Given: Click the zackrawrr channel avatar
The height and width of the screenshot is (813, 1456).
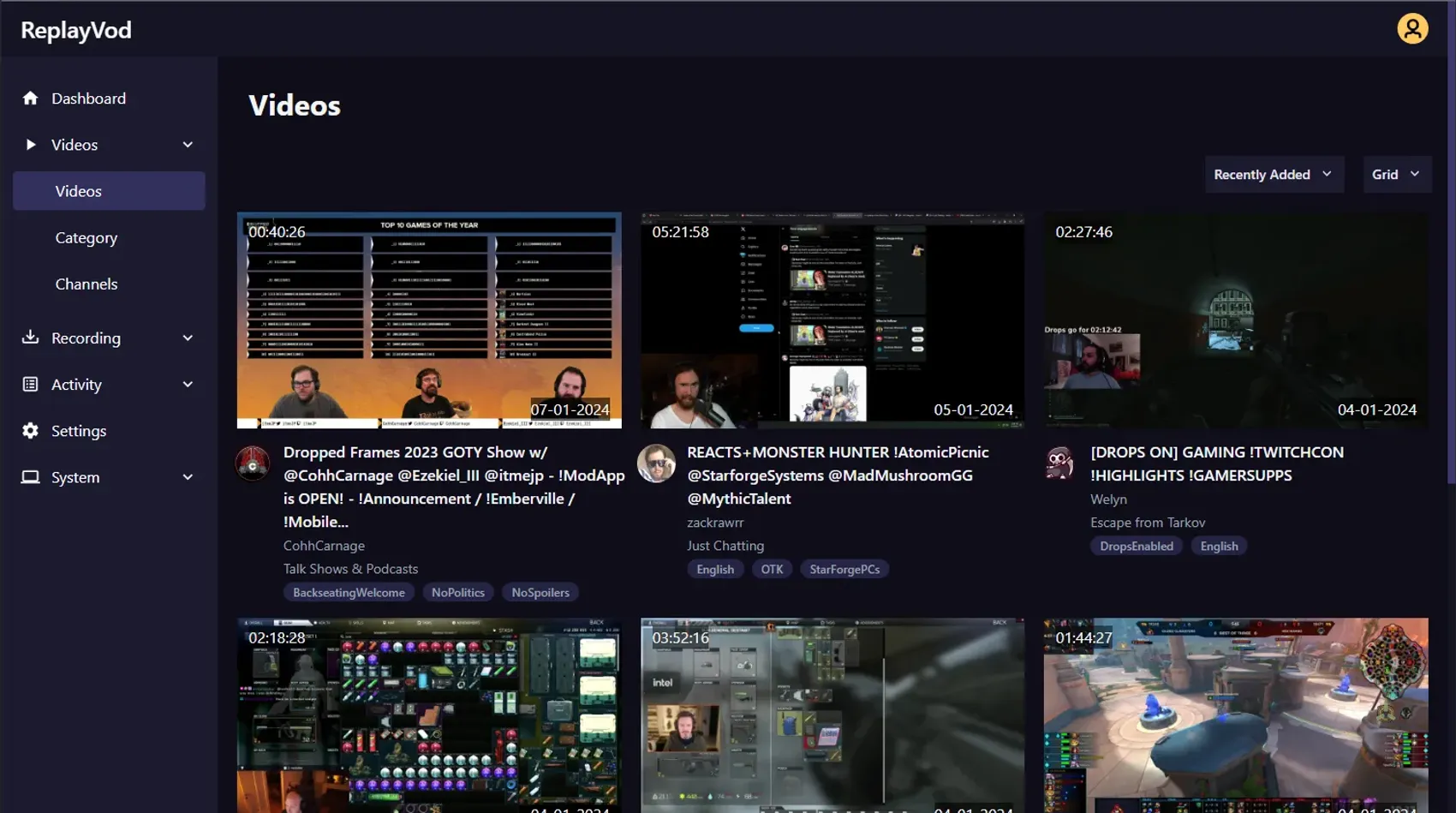Looking at the screenshot, I should pyautogui.click(x=656, y=463).
